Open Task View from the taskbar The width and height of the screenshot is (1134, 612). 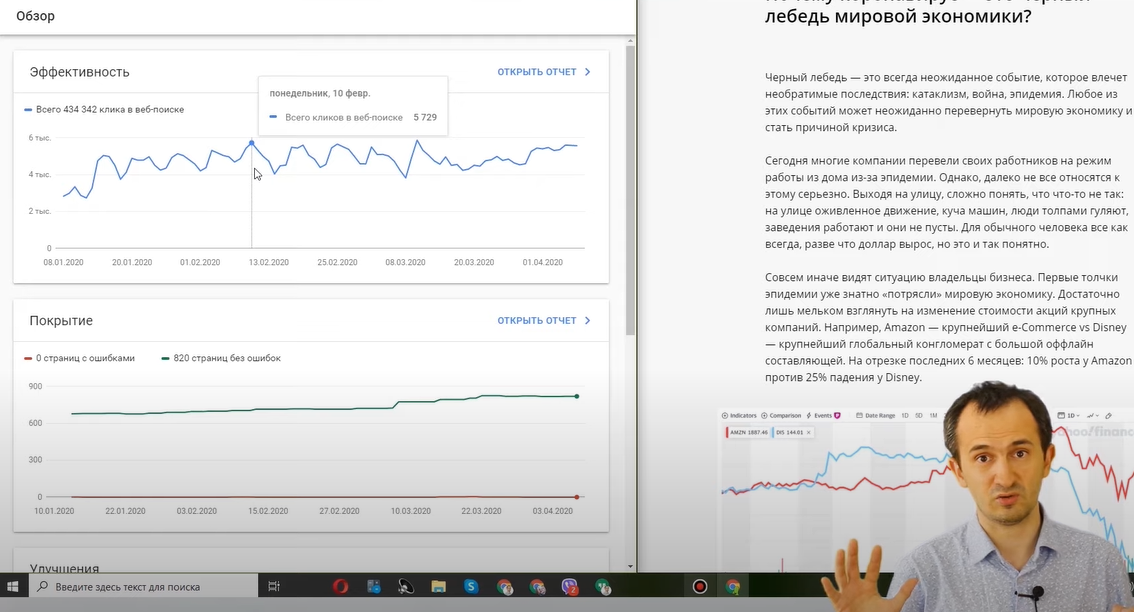click(x=273, y=587)
